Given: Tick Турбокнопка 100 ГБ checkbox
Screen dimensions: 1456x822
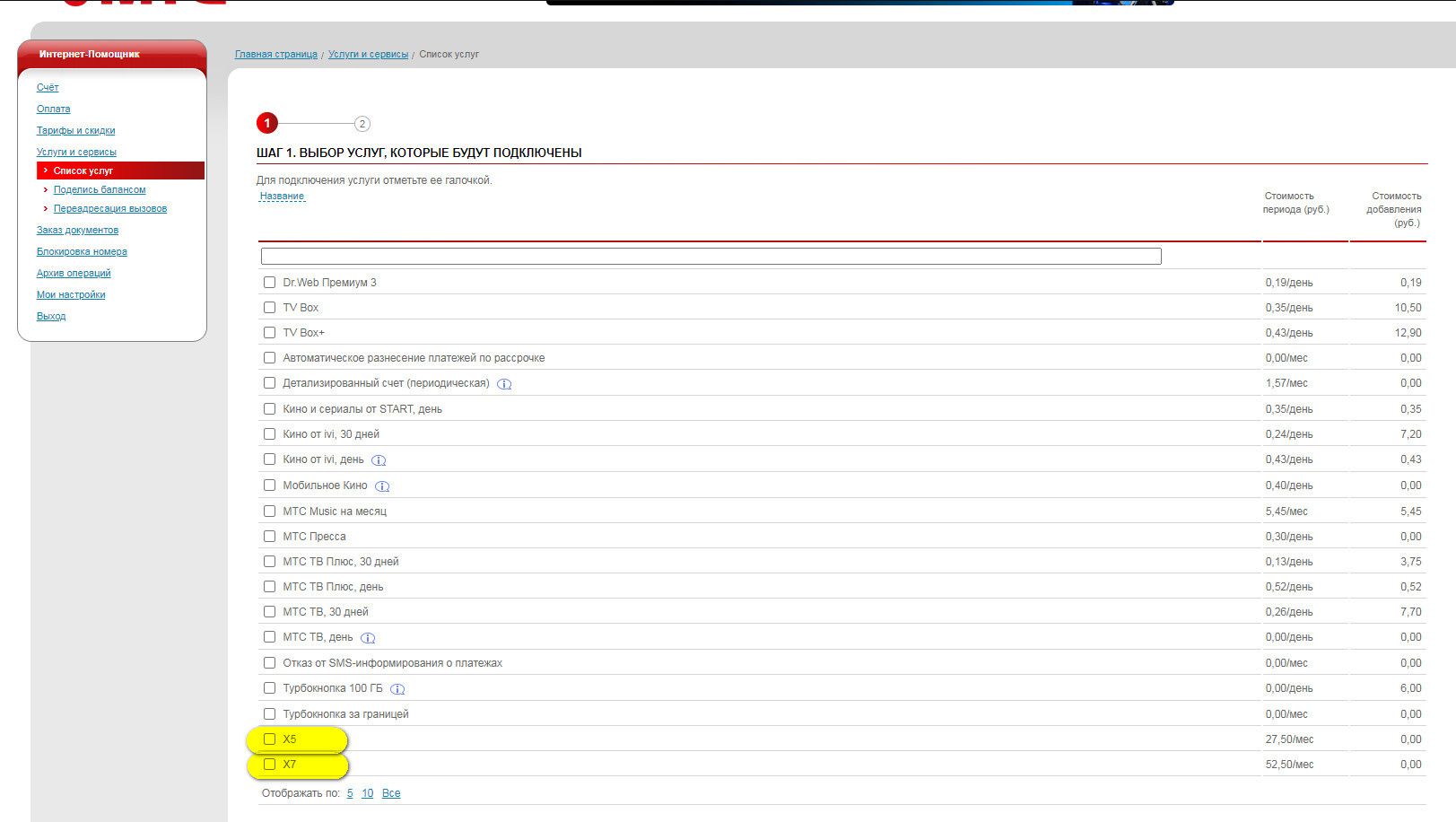Looking at the screenshot, I should pos(269,687).
